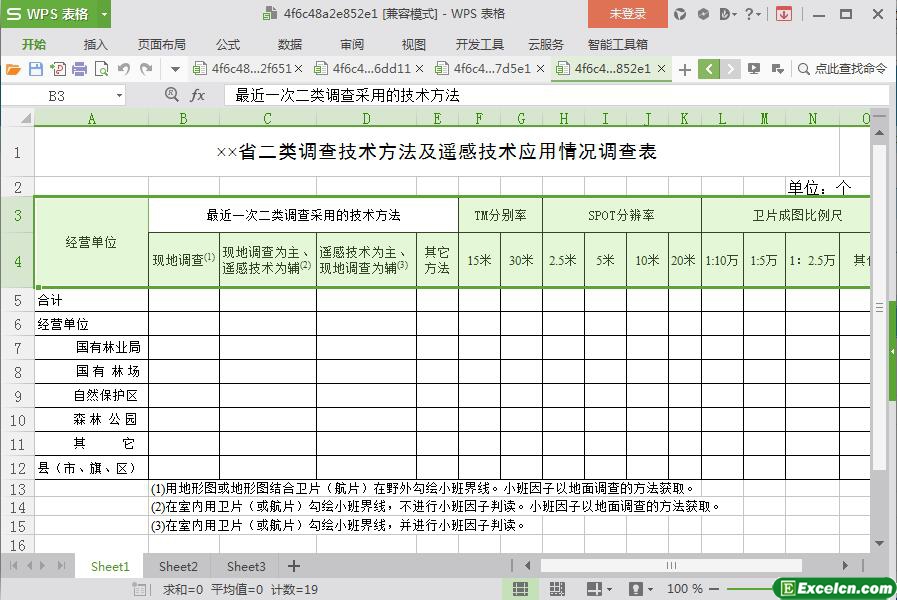Screen dimensions: 897x600
Task: Click the Name Box showing B3
Action: pos(57,96)
